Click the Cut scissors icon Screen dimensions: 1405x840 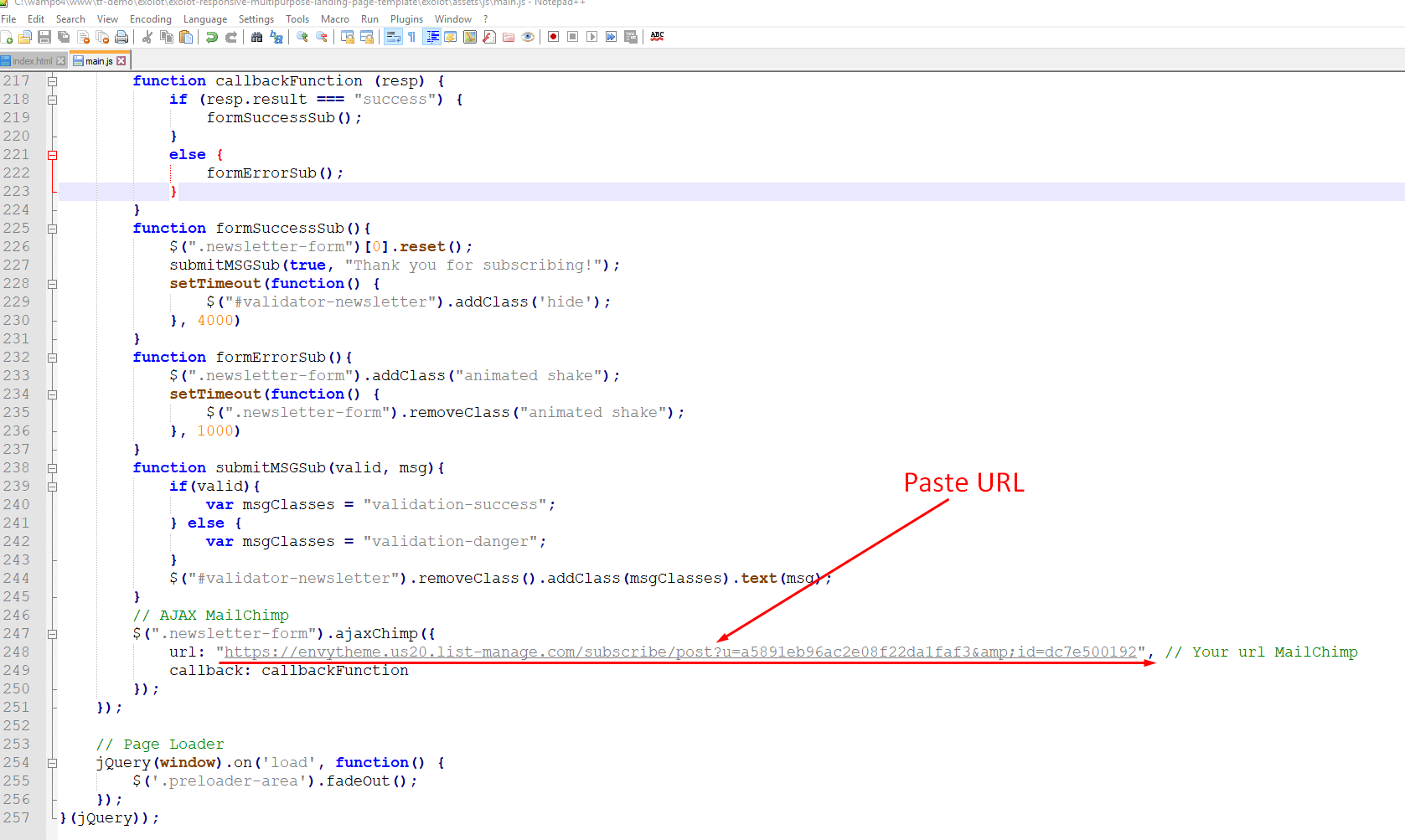[147, 37]
